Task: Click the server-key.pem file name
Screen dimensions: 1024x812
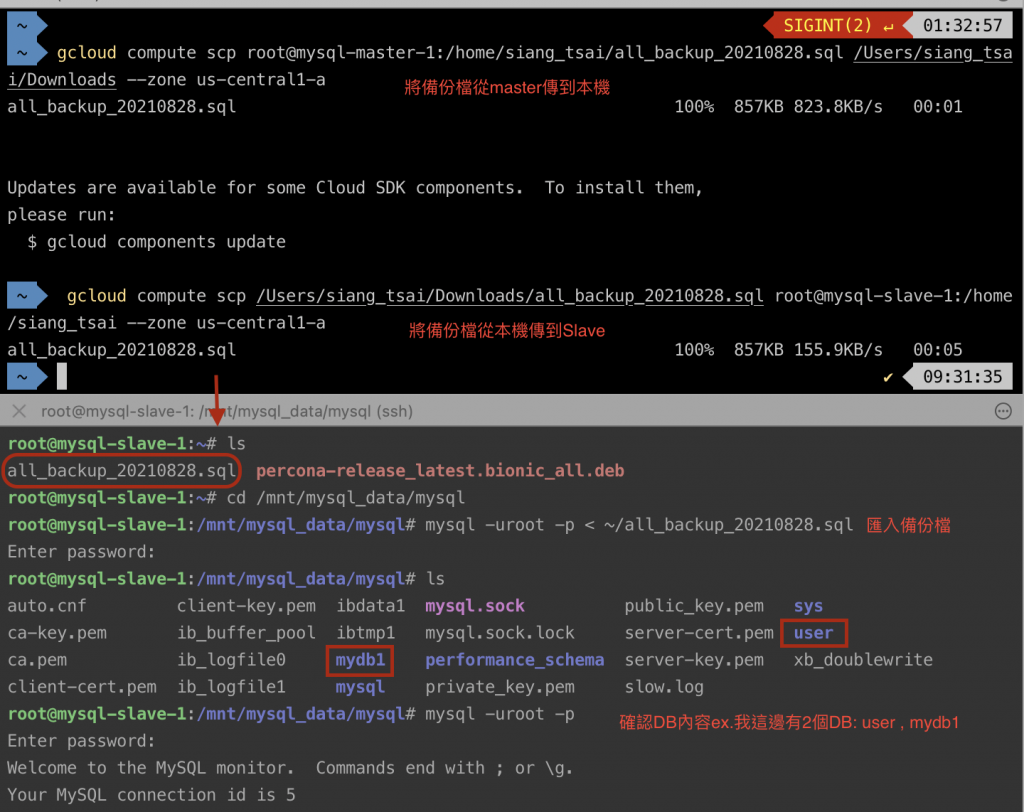Action: click(x=694, y=660)
